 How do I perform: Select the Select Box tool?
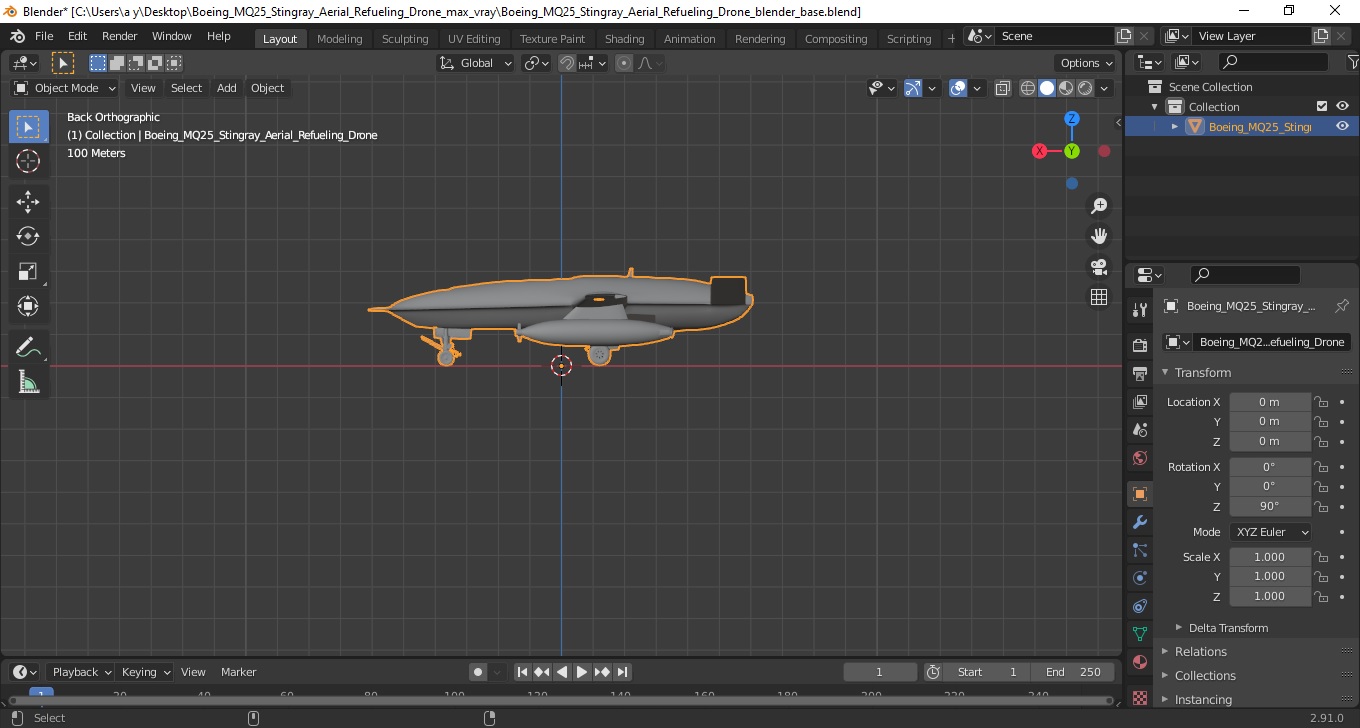[x=28, y=127]
